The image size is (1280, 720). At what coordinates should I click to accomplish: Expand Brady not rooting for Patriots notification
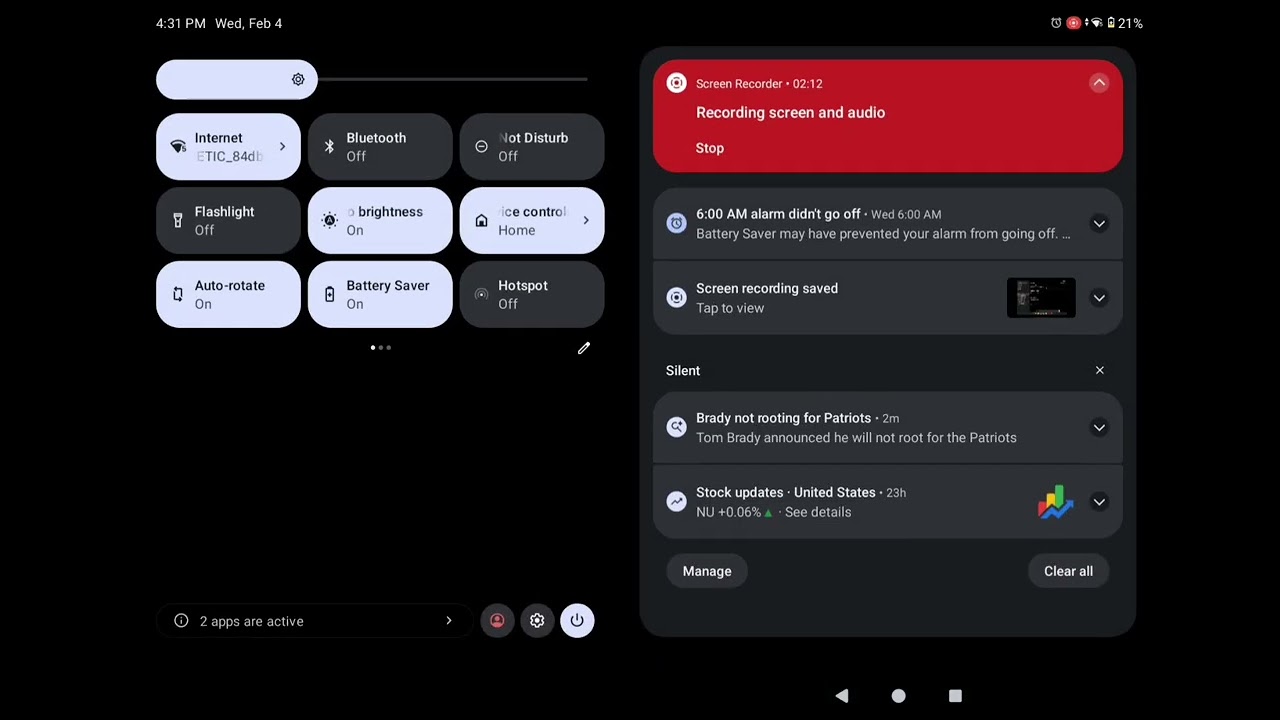1099,428
